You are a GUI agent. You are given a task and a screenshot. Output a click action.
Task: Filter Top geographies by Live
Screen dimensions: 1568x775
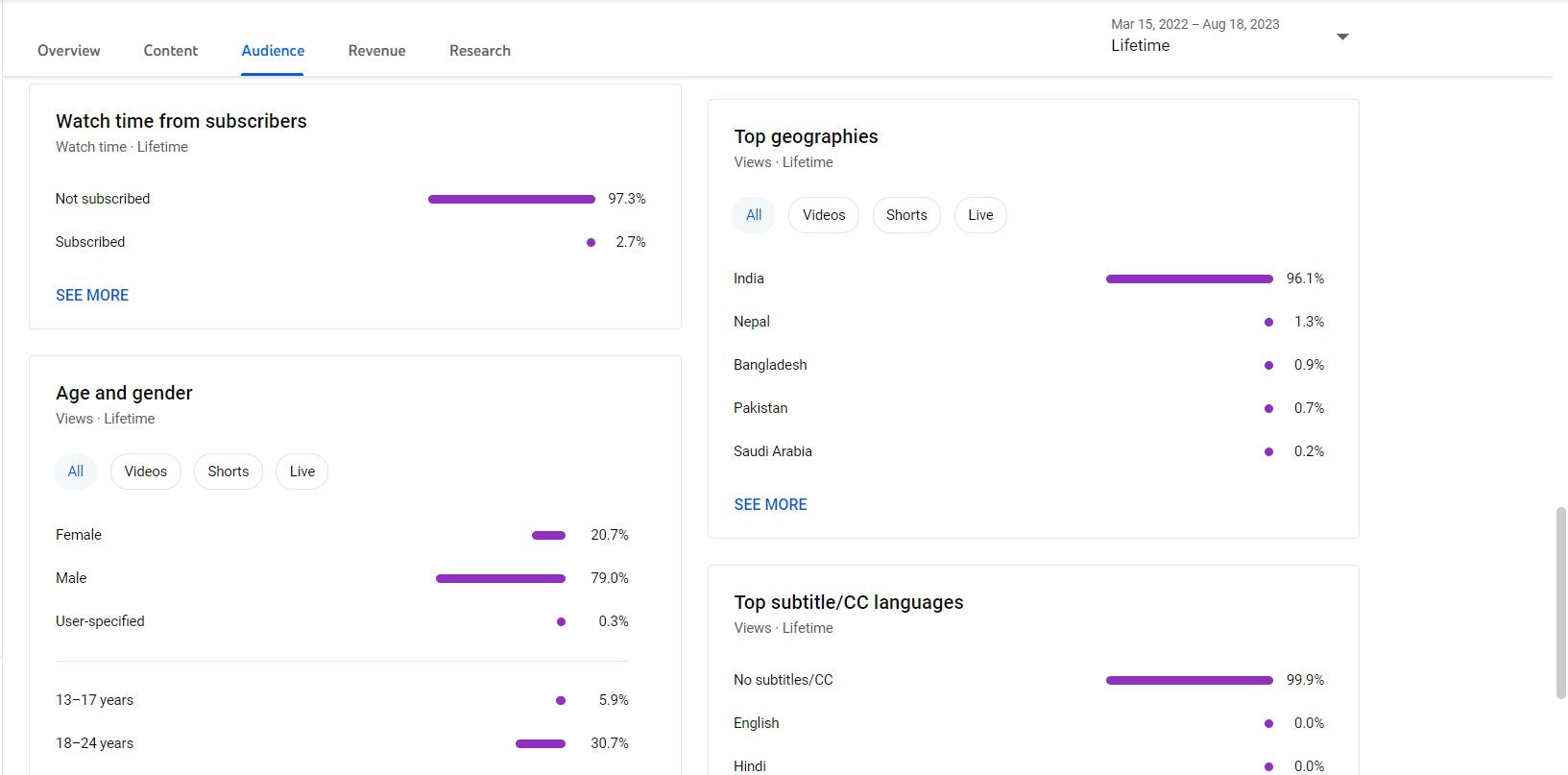pos(979,215)
